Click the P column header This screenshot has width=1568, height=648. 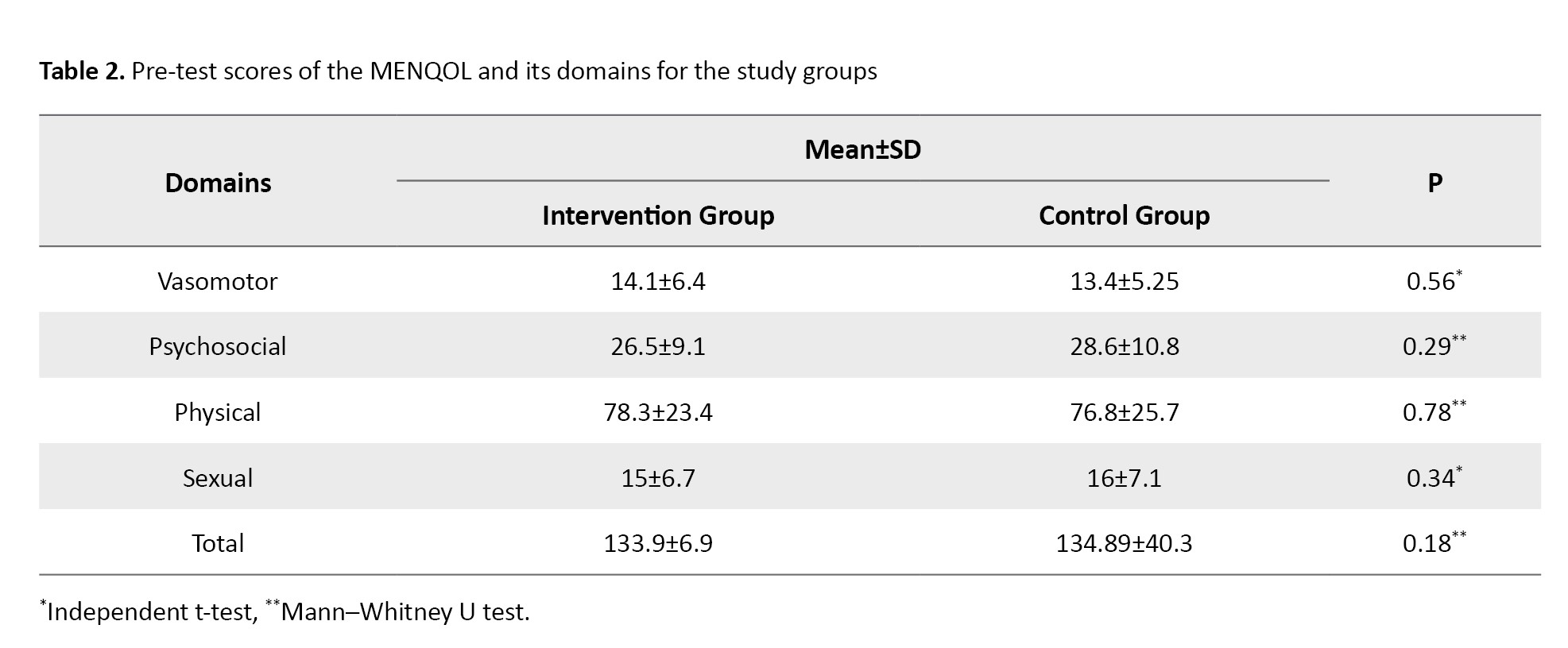click(x=1434, y=183)
